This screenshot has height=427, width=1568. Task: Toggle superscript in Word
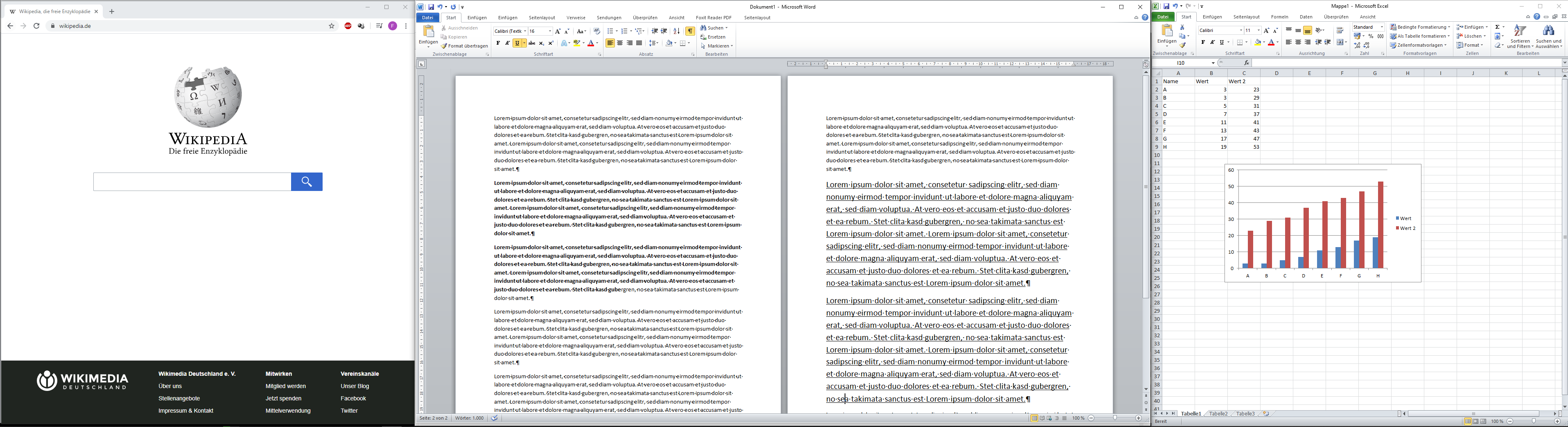click(551, 43)
